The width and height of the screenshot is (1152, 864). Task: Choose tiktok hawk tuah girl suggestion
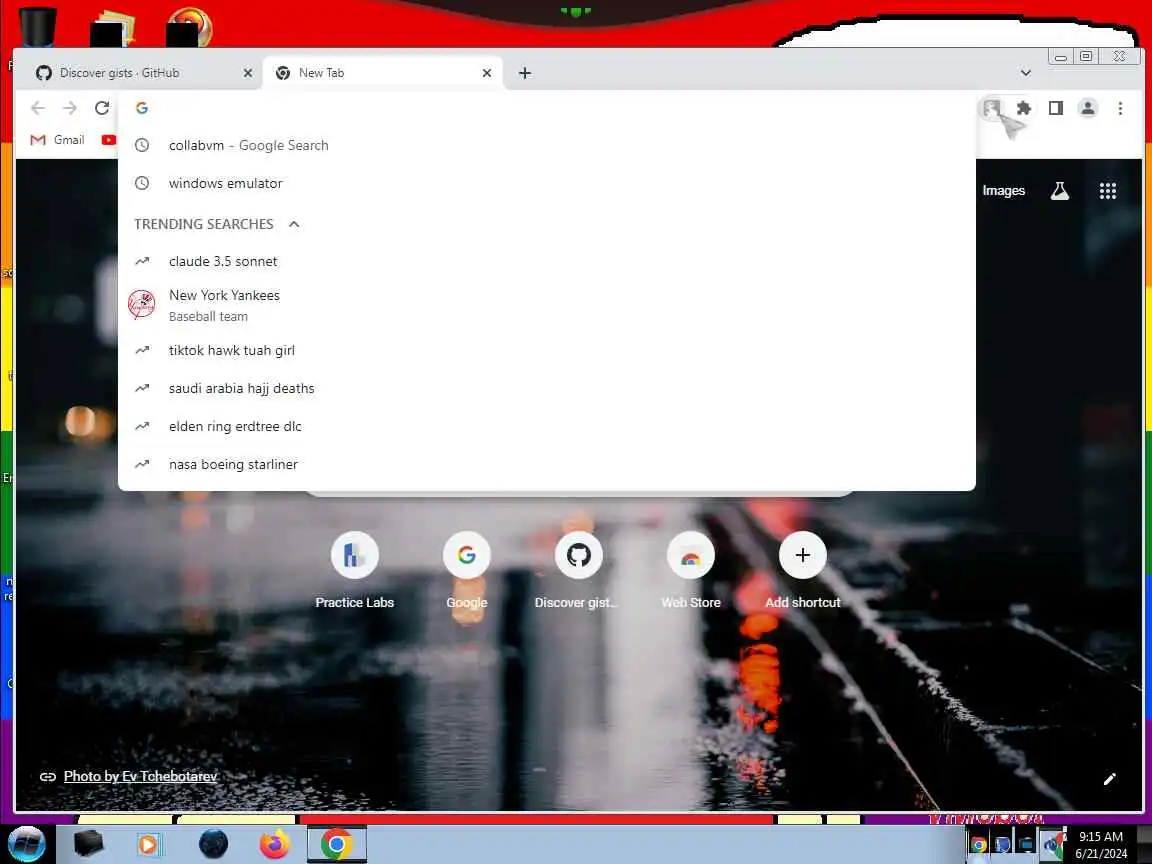pos(547,350)
